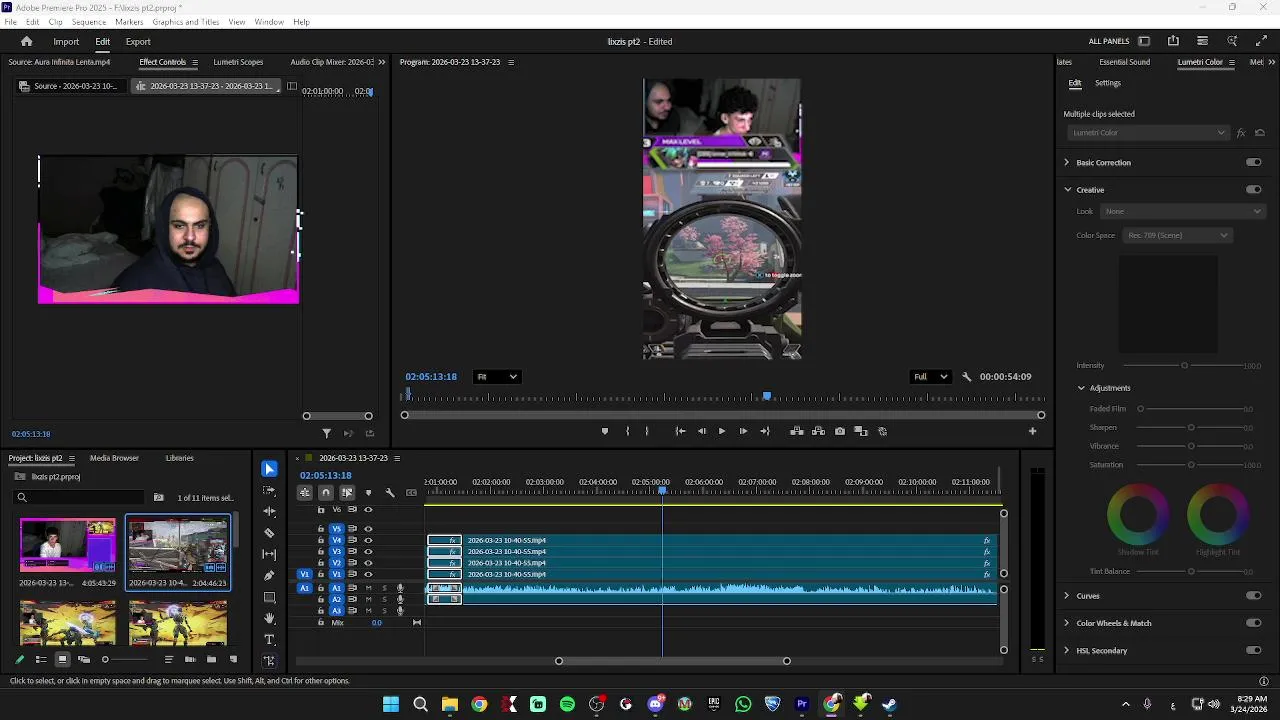The height and width of the screenshot is (720, 1280).
Task: Play the Program monitor sequence
Action: click(x=722, y=431)
